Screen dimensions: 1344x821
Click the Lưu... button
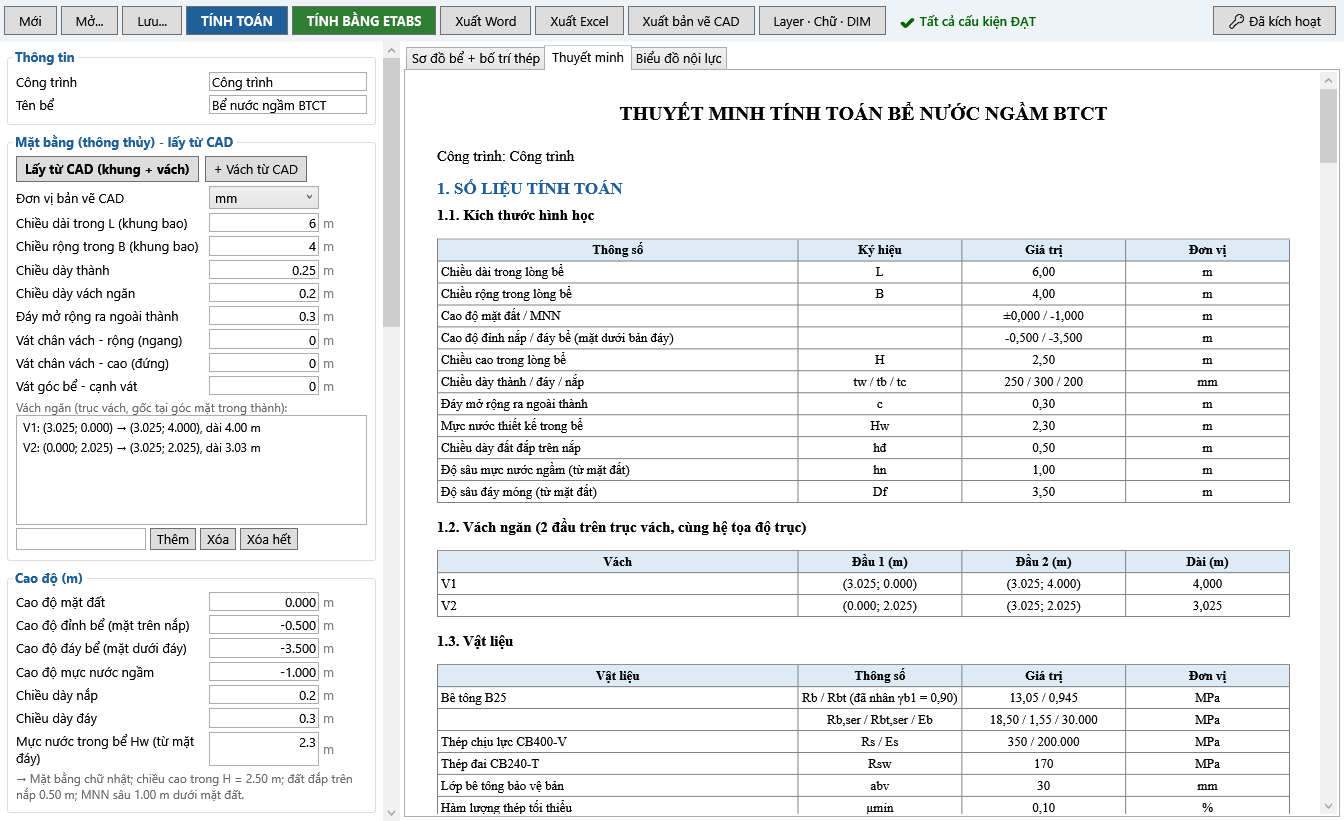(x=151, y=21)
